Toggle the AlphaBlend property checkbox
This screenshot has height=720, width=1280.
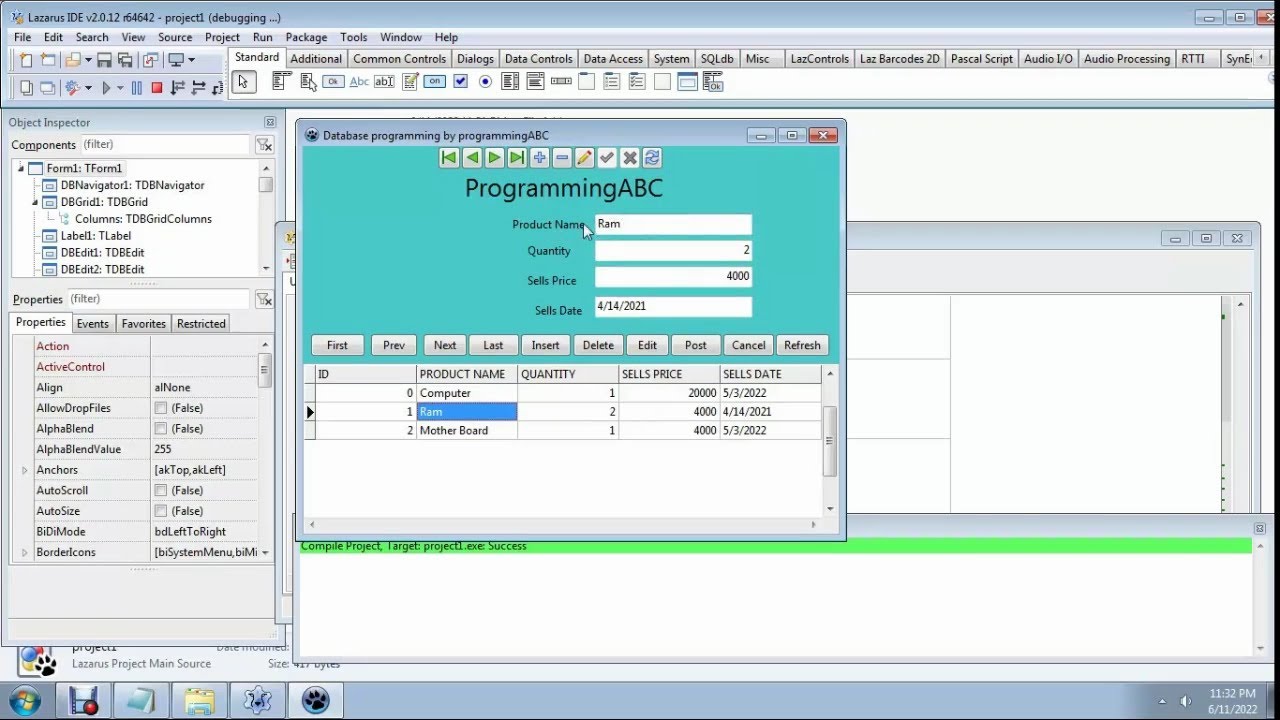coord(160,429)
